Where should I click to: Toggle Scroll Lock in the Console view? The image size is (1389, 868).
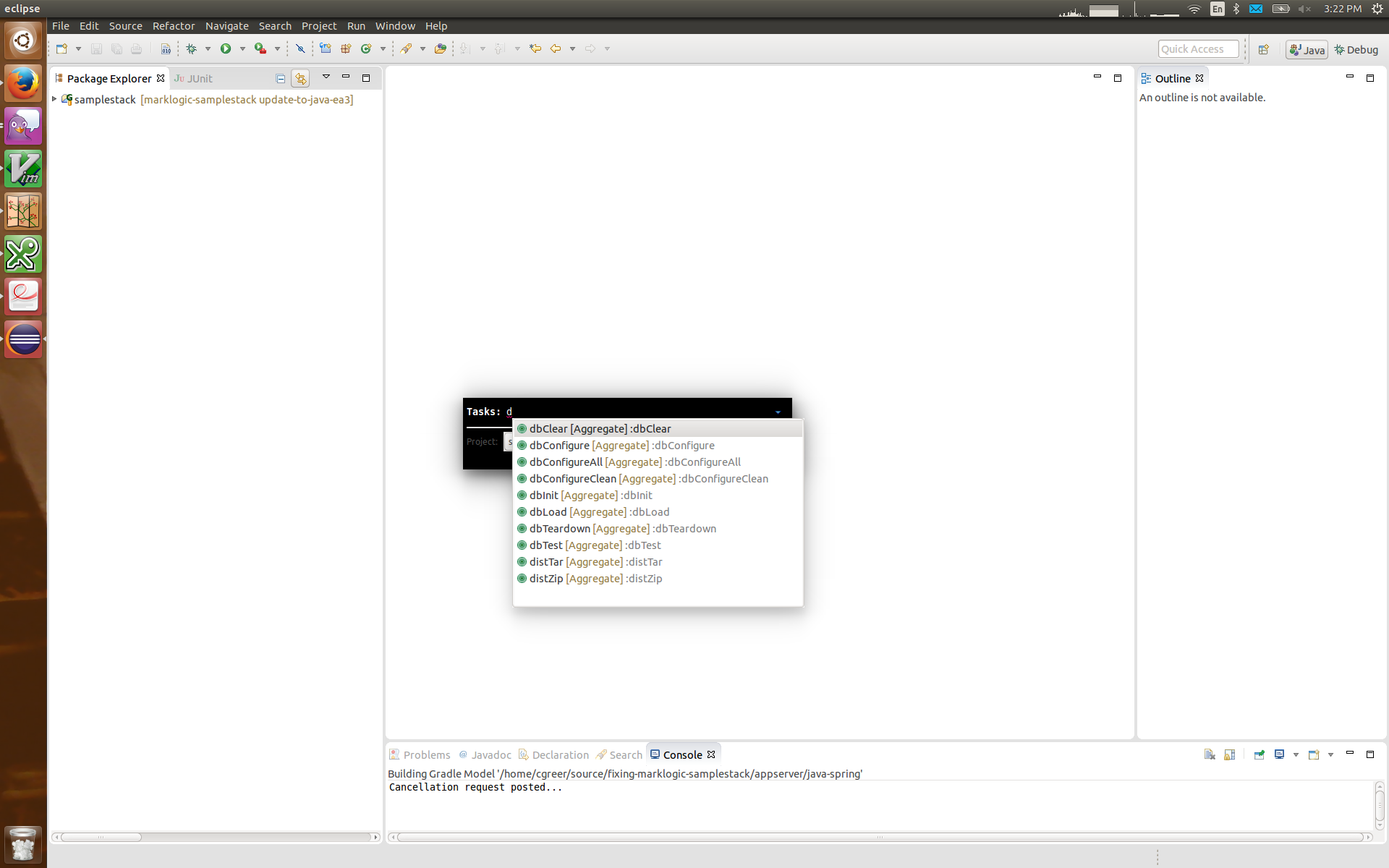click(x=1229, y=754)
